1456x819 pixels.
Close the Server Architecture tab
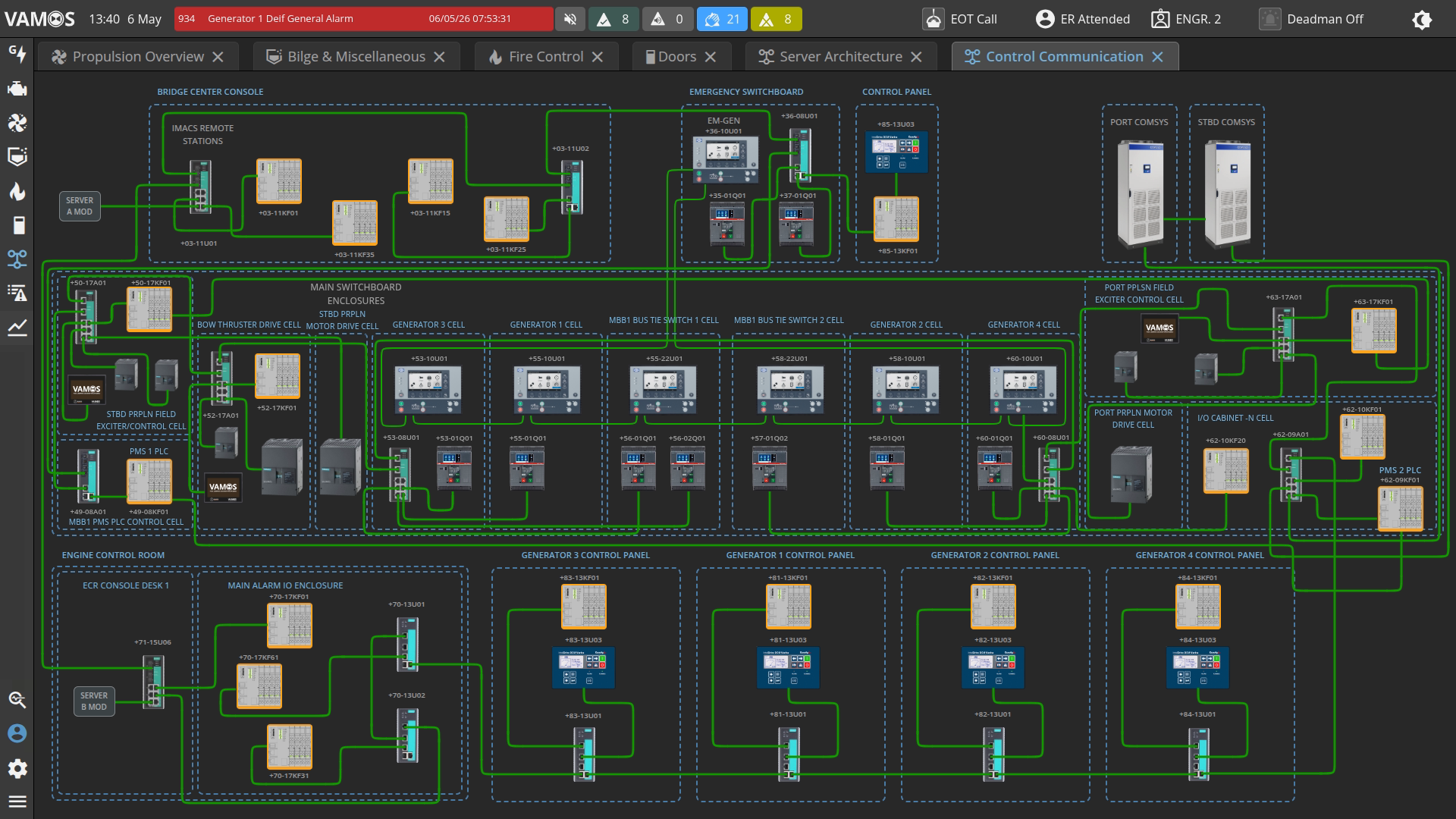pyautogui.click(x=916, y=57)
